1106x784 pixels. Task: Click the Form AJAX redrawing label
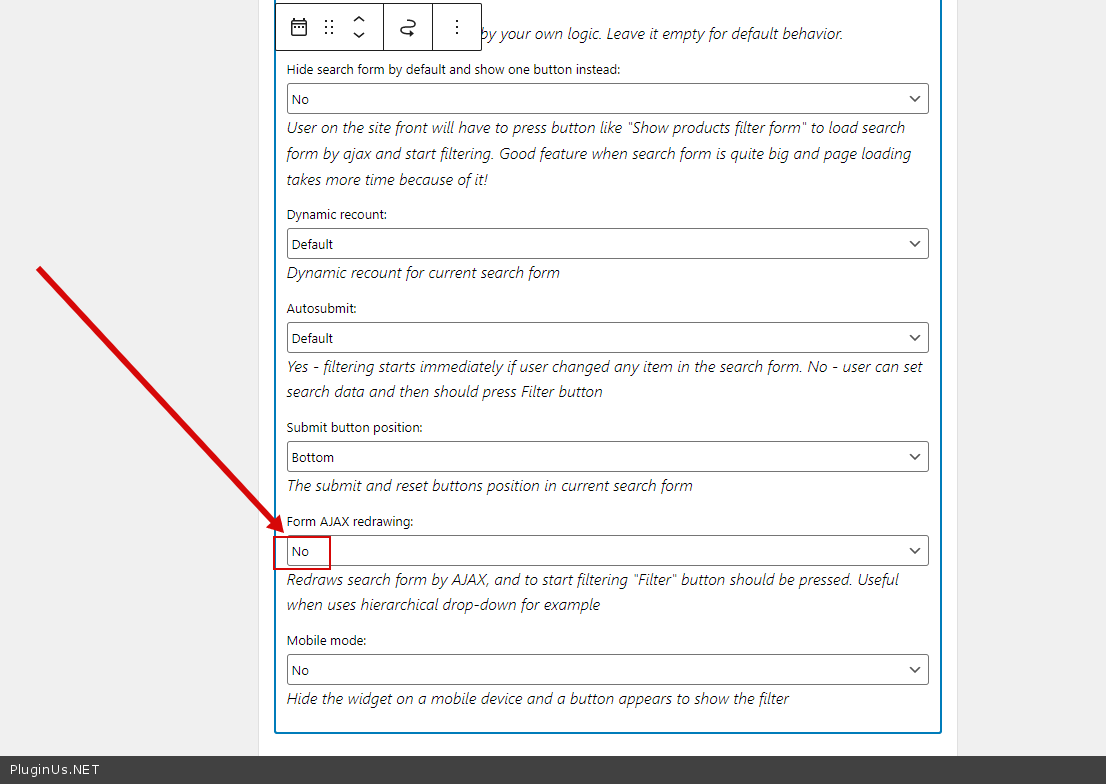pyautogui.click(x=349, y=521)
